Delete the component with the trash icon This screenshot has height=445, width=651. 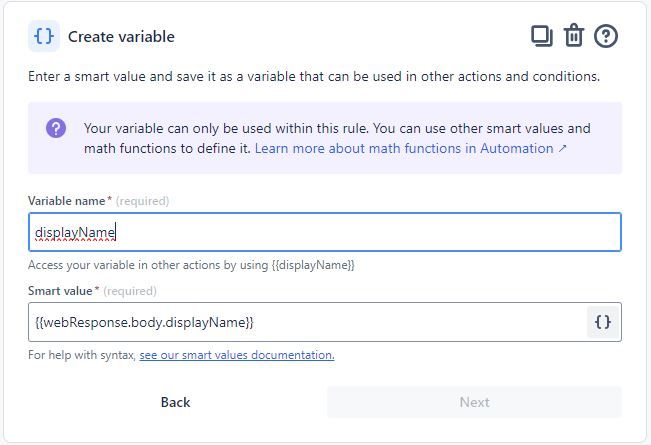point(573,36)
